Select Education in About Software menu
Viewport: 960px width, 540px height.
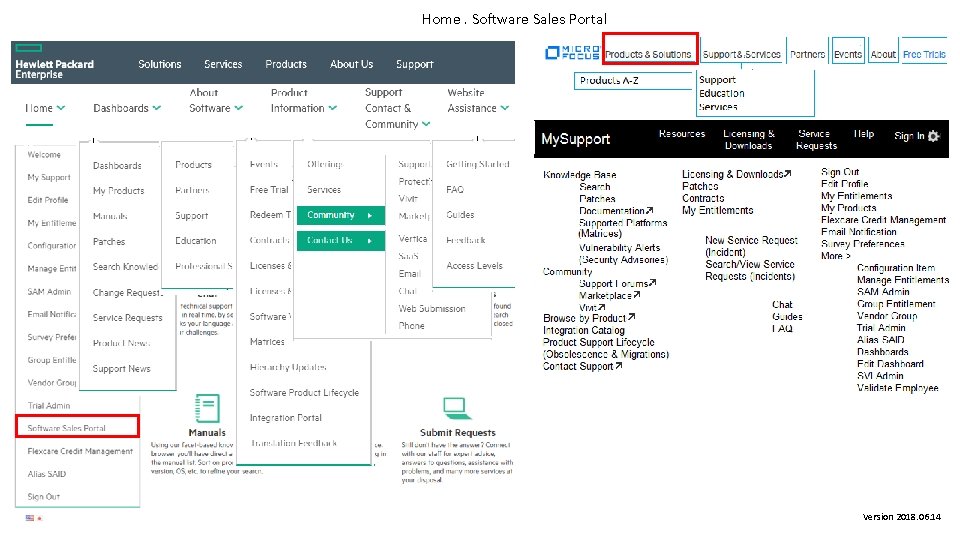pyautogui.click(x=195, y=241)
